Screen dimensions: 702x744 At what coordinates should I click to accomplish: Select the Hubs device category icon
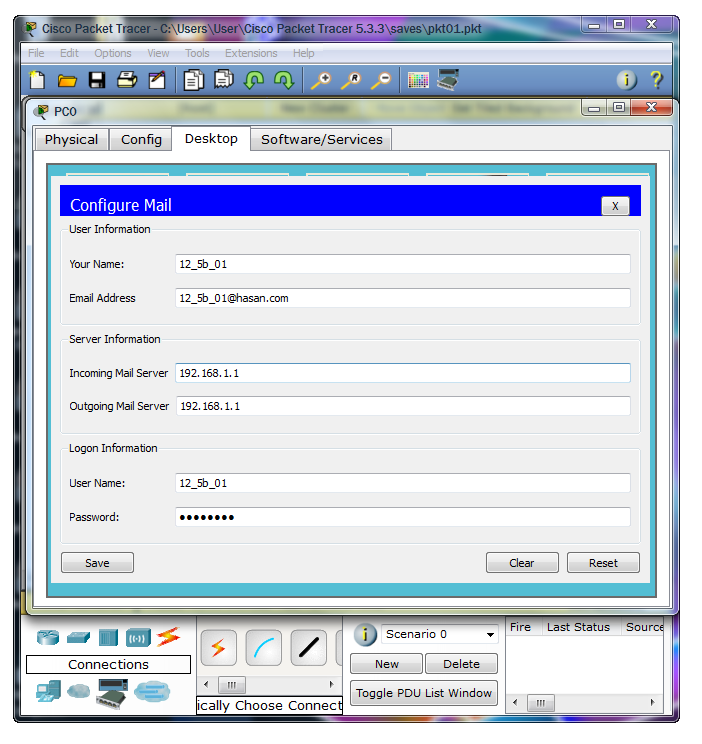(x=108, y=637)
